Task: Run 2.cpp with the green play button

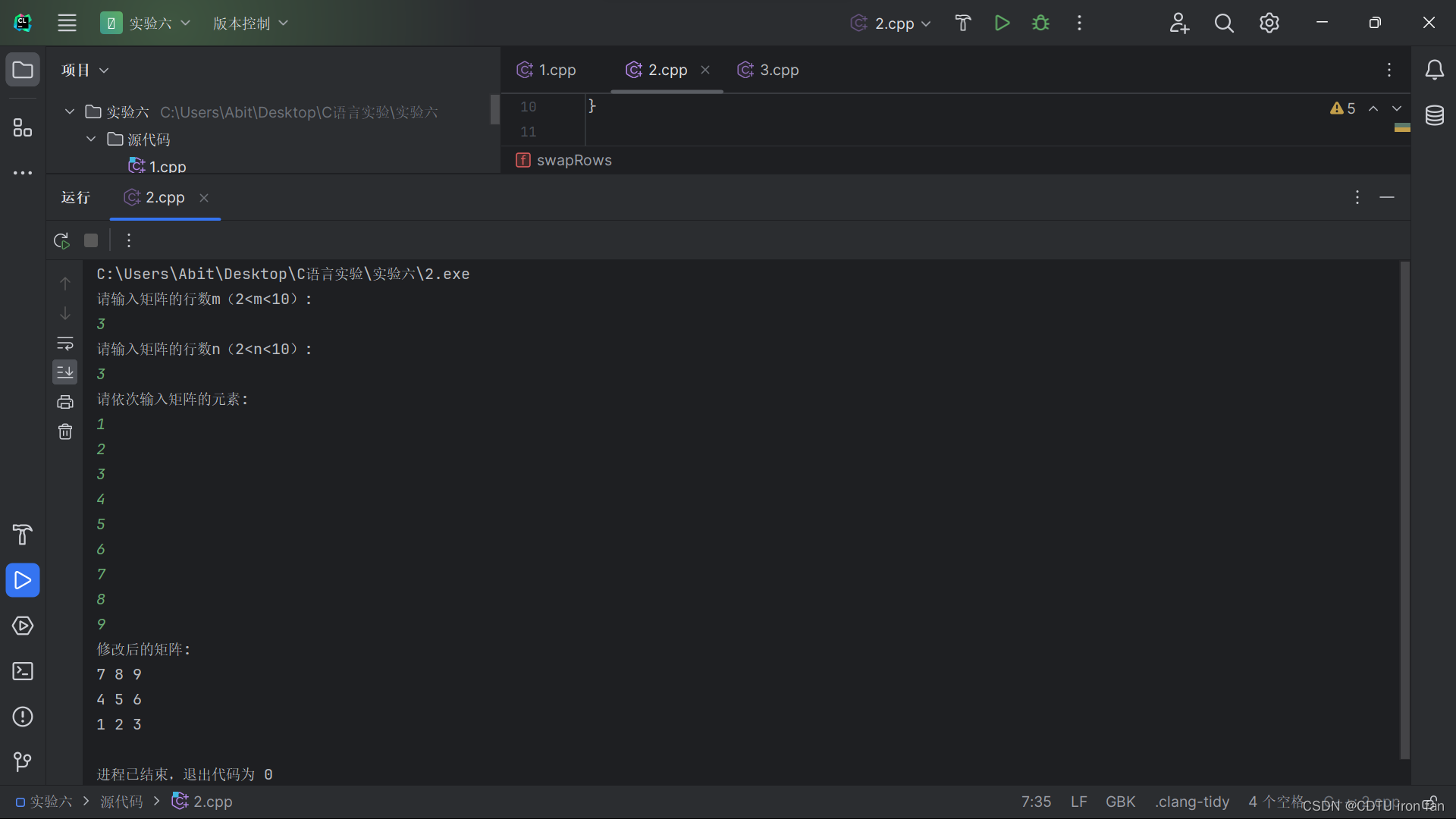Action: [x=1002, y=23]
